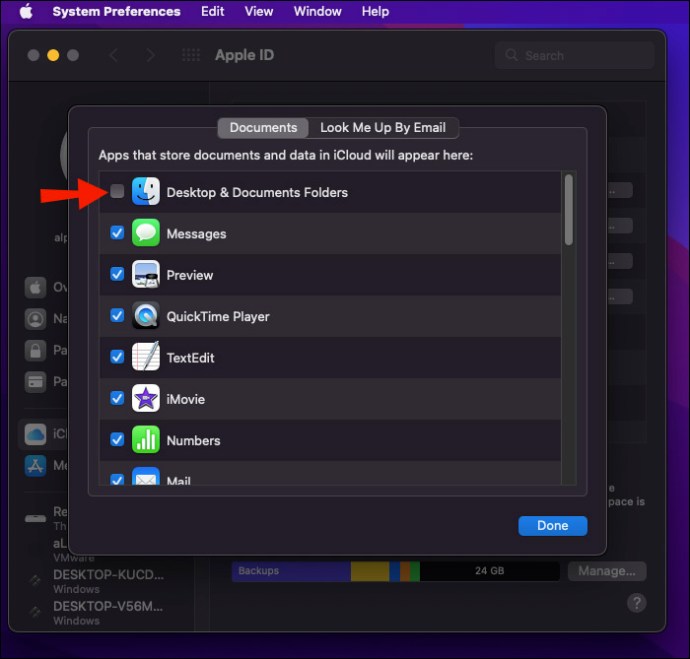
Task: Click the Search field
Action: (x=575, y=55)
